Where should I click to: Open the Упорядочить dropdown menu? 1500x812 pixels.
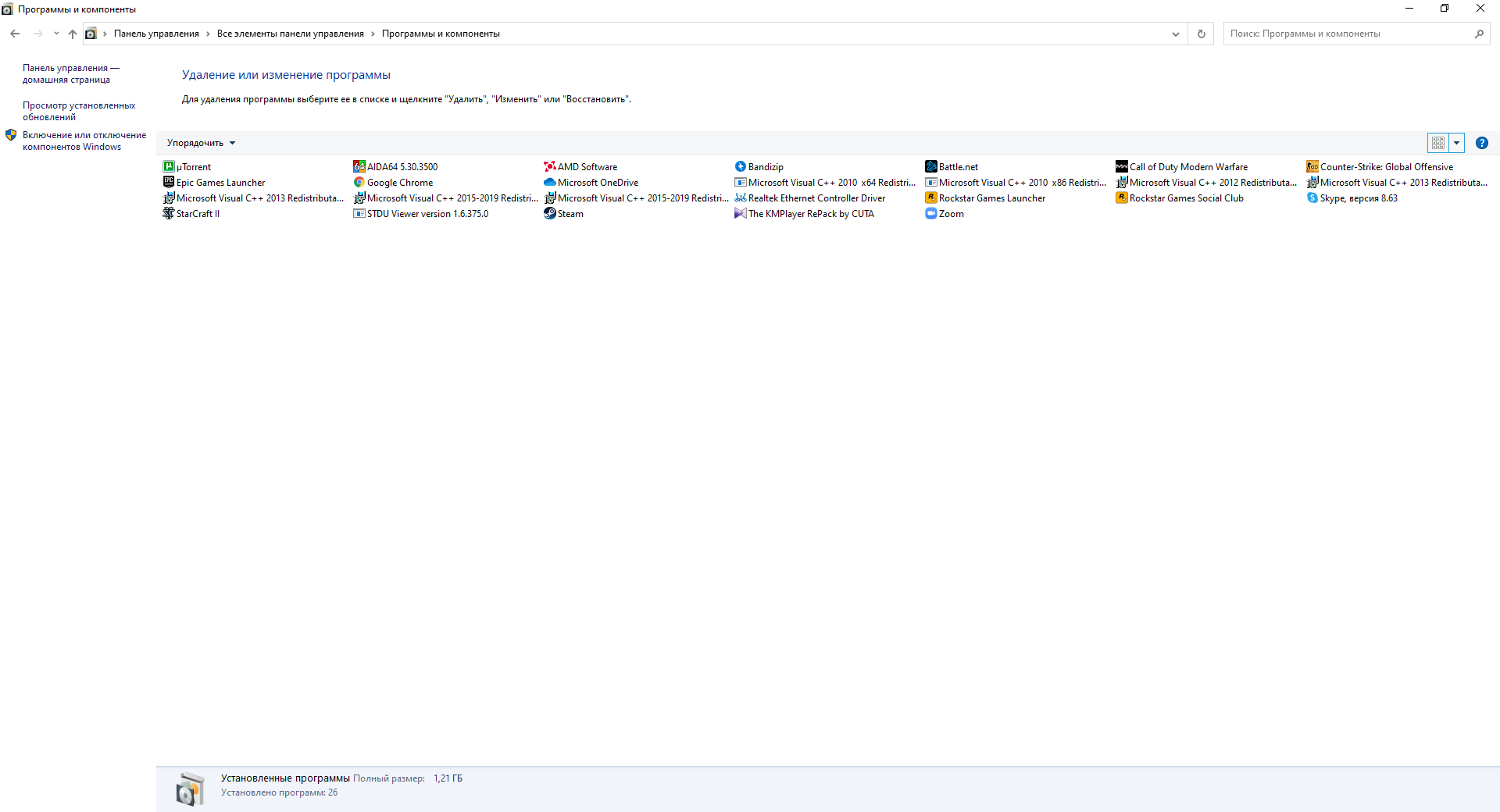[201, 143]
